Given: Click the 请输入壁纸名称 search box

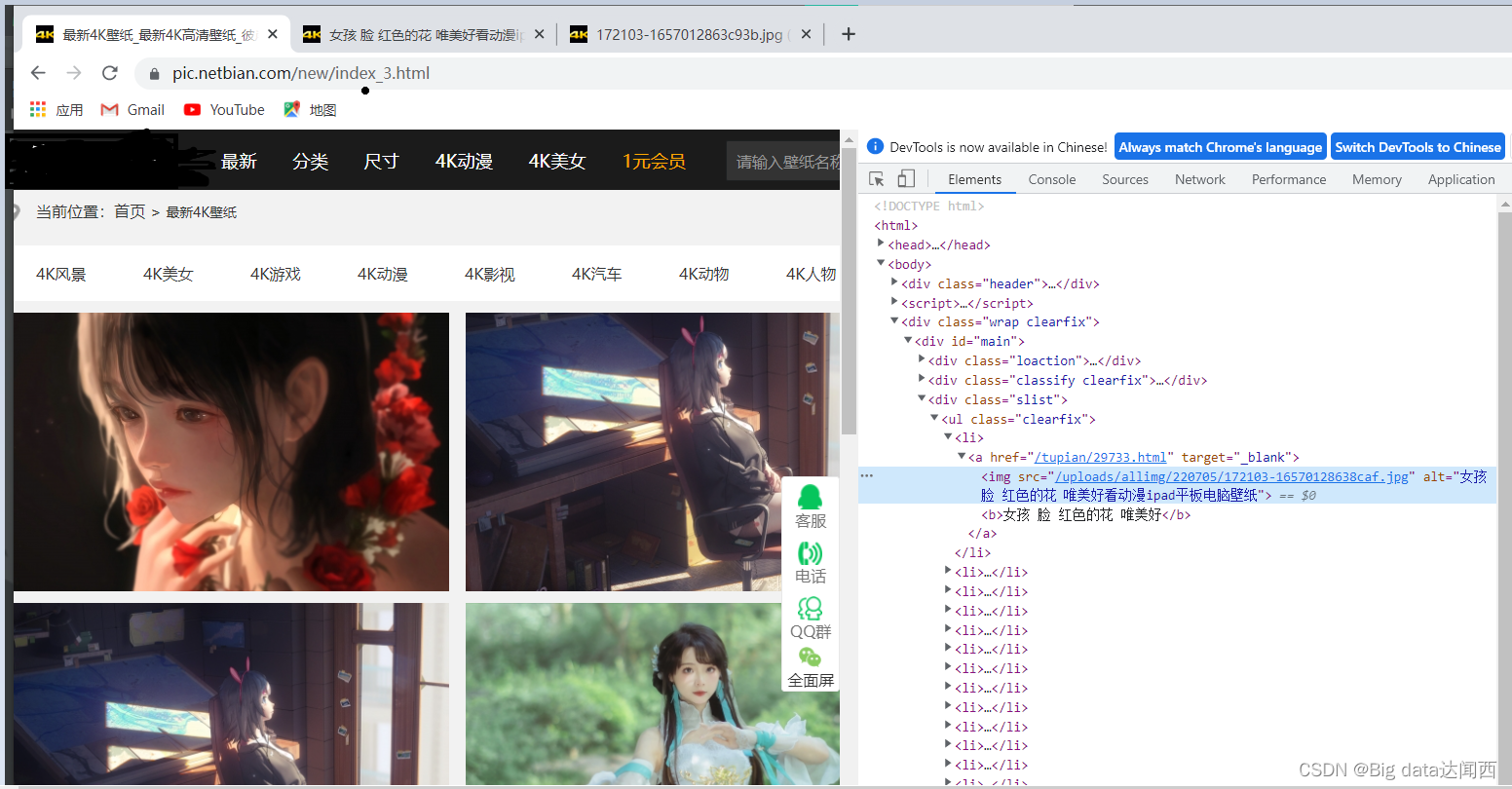Looking at the screenshot, I should [783, 162].
